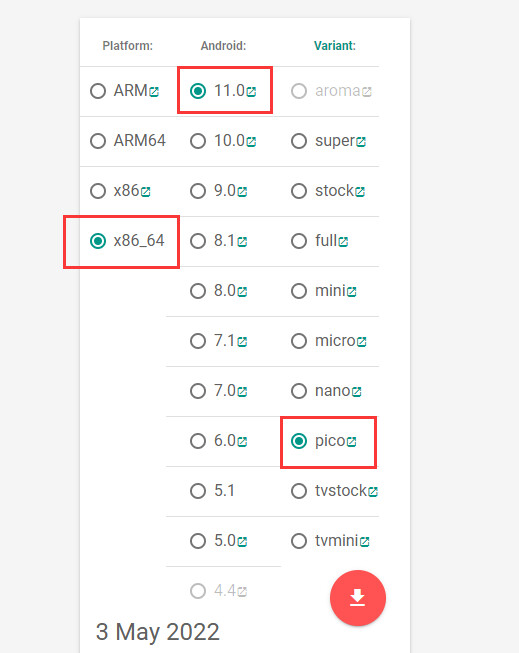Image resolution: width=519 pixels, height=653 pixels.
Task: Open external link icon next to x86
Action: coord(145,192)
